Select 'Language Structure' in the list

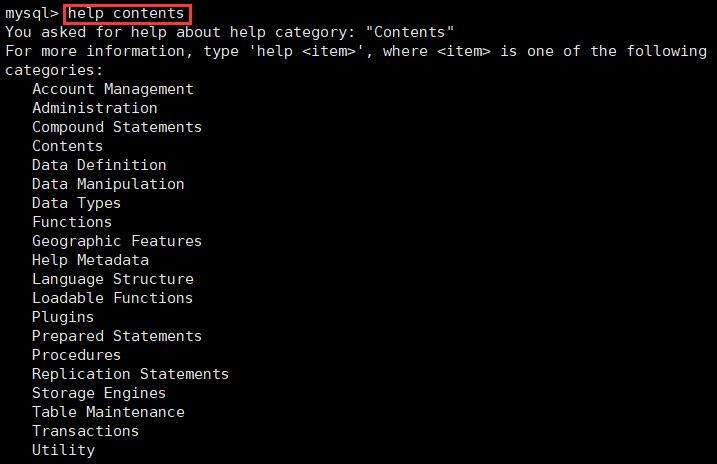click(x=112, y=279)
